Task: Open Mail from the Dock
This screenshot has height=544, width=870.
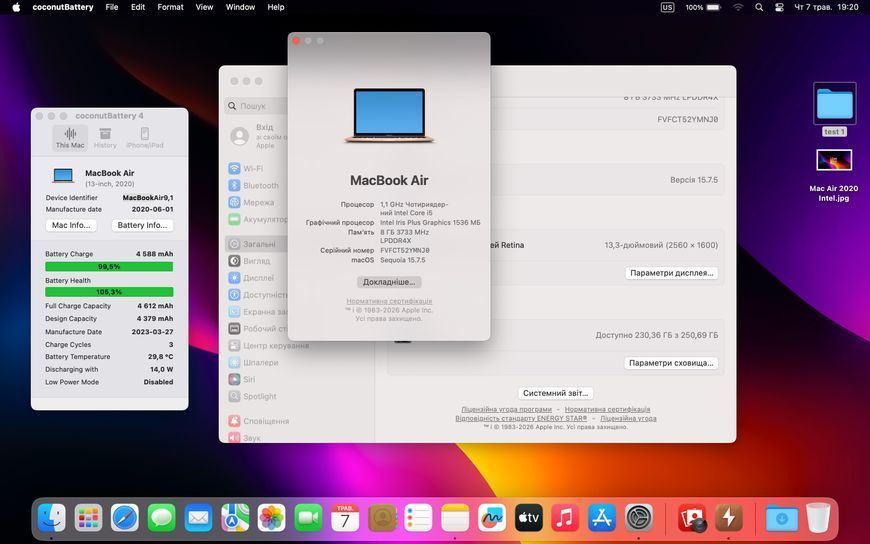Action: tap(198, 518)
